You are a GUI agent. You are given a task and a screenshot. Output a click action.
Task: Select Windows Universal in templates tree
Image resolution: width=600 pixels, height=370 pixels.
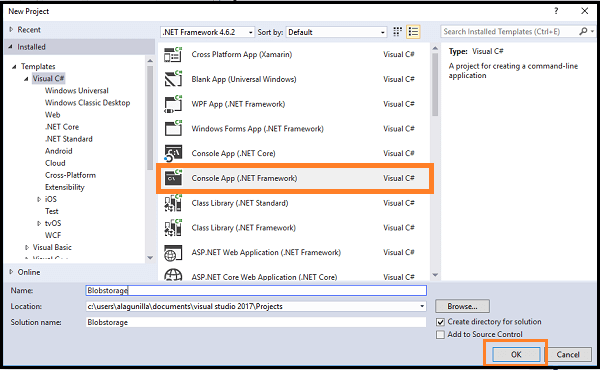tap(77, 91)
